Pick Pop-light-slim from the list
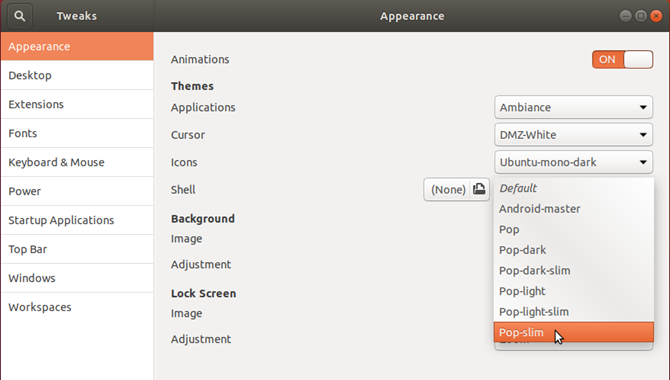Image resolution: width=670 pixels, height=380 pixels. click(573, 312)
